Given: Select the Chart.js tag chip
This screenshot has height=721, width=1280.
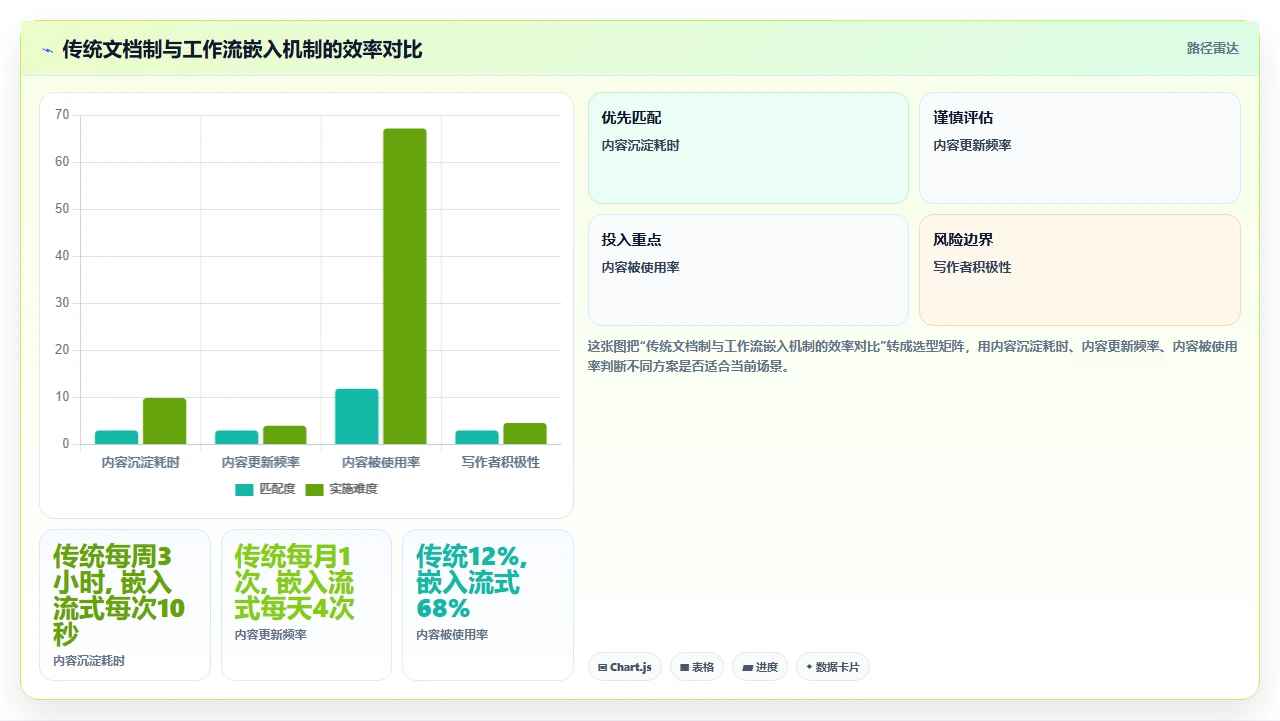Looking at the screenshot, I should pos(625,667).
